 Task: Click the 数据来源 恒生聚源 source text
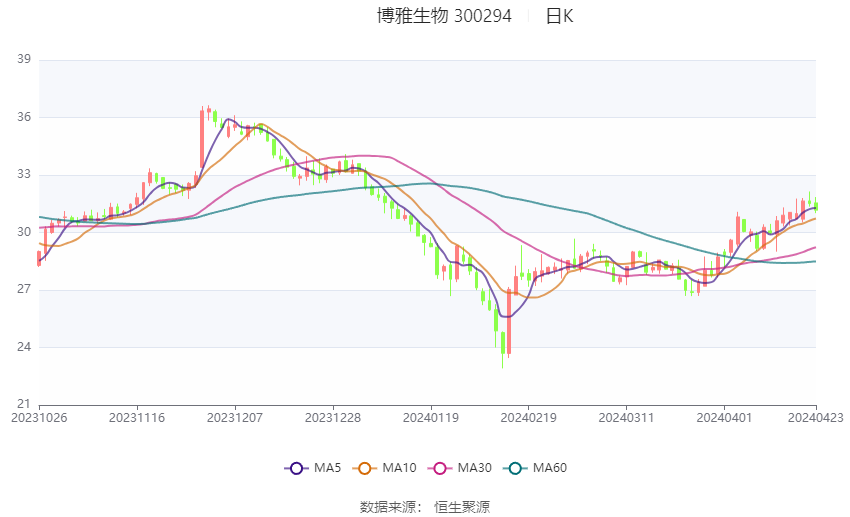(425, 507)
